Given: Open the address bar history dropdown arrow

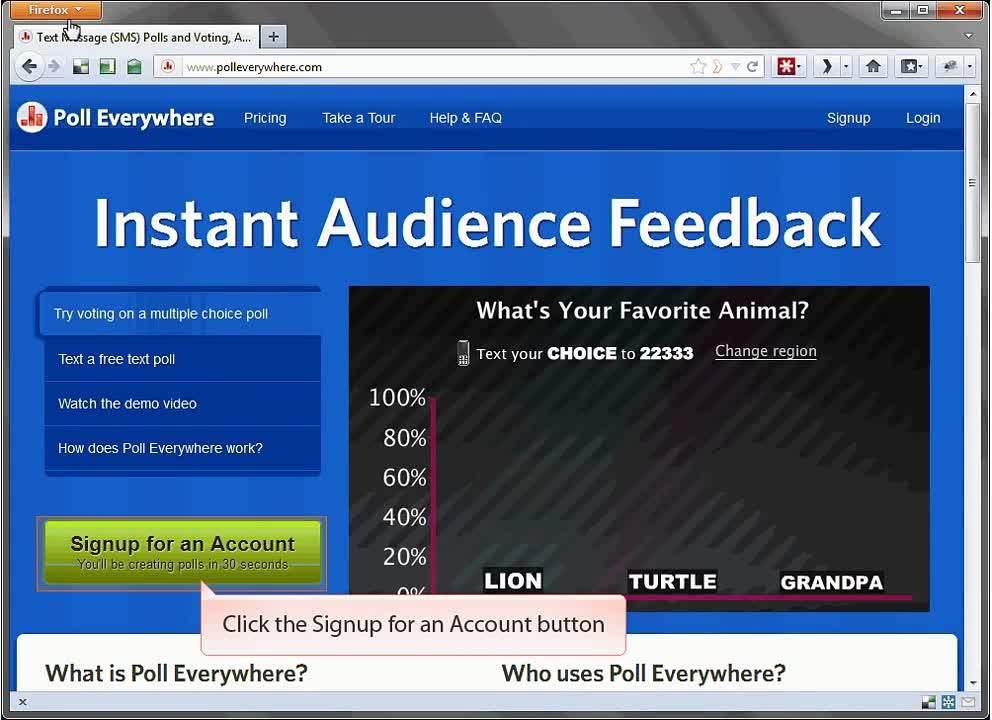Looking at the screenshot, I should pyautogui.click(x=735, y=66).
